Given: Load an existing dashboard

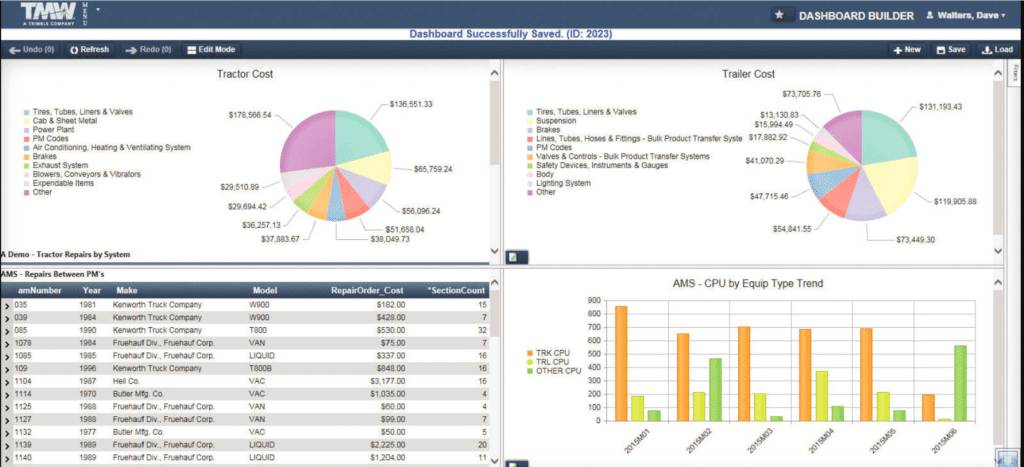Looking at the screenshot, I should point(997,49).
